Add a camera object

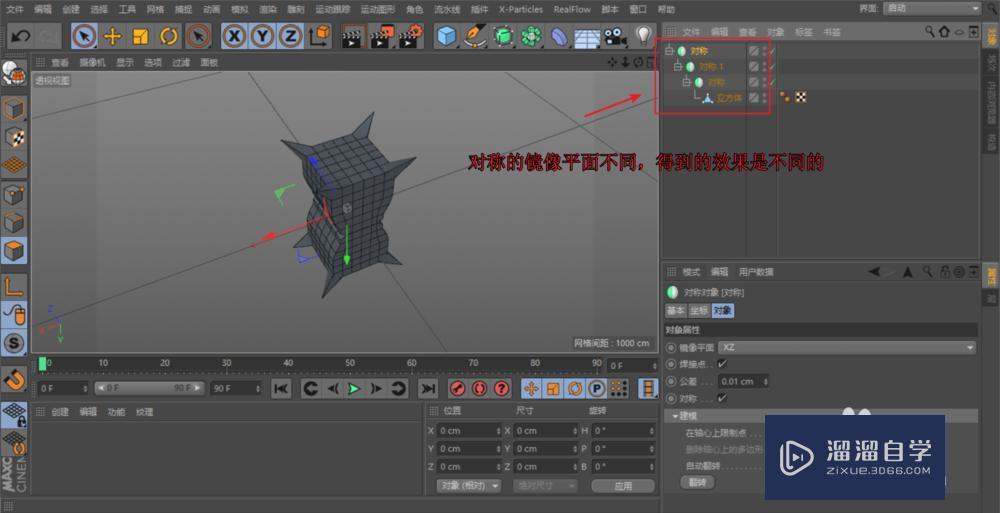click(x=615, y=36)
